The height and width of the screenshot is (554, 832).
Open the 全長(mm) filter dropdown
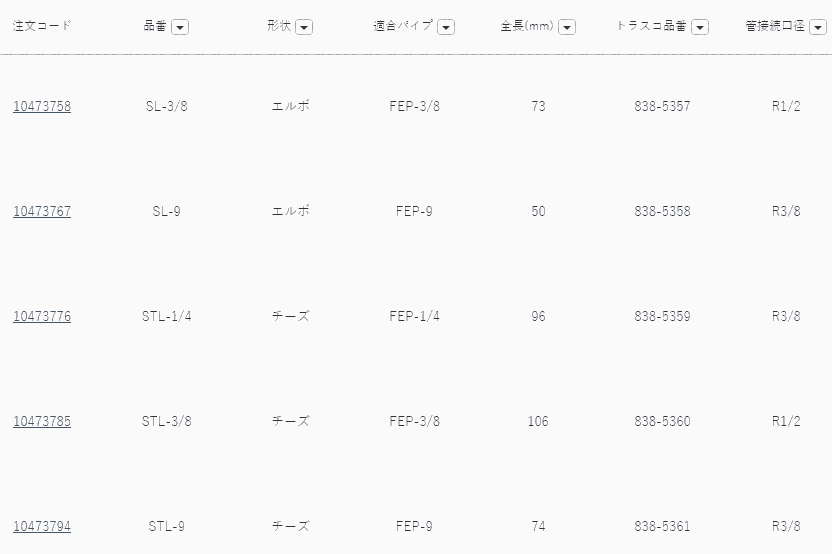(567, 28)
